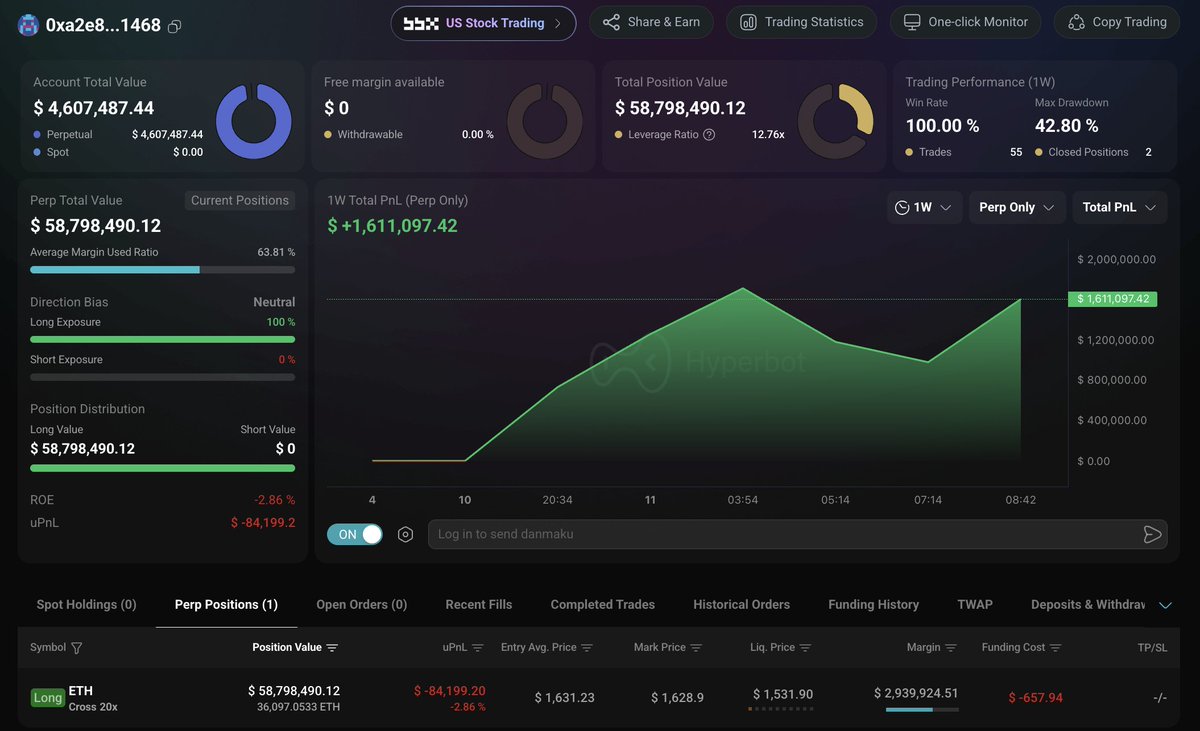Click the Max Drawdown 42.80 % value
The height and width of the screenshot is (731, 1200).
[1066, 126]
